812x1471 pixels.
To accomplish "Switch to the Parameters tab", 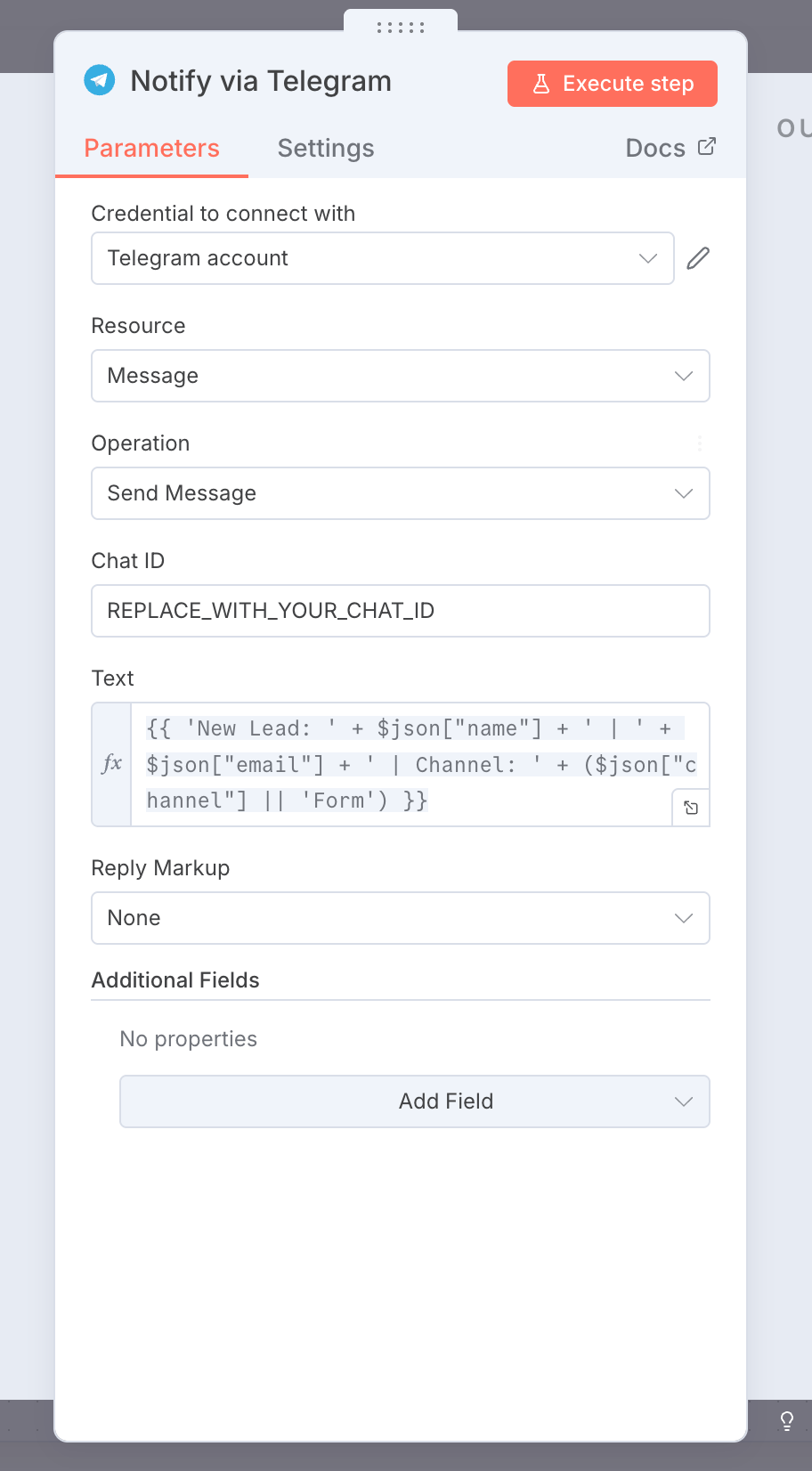I will pyautogui.click(x=151, y=148).
